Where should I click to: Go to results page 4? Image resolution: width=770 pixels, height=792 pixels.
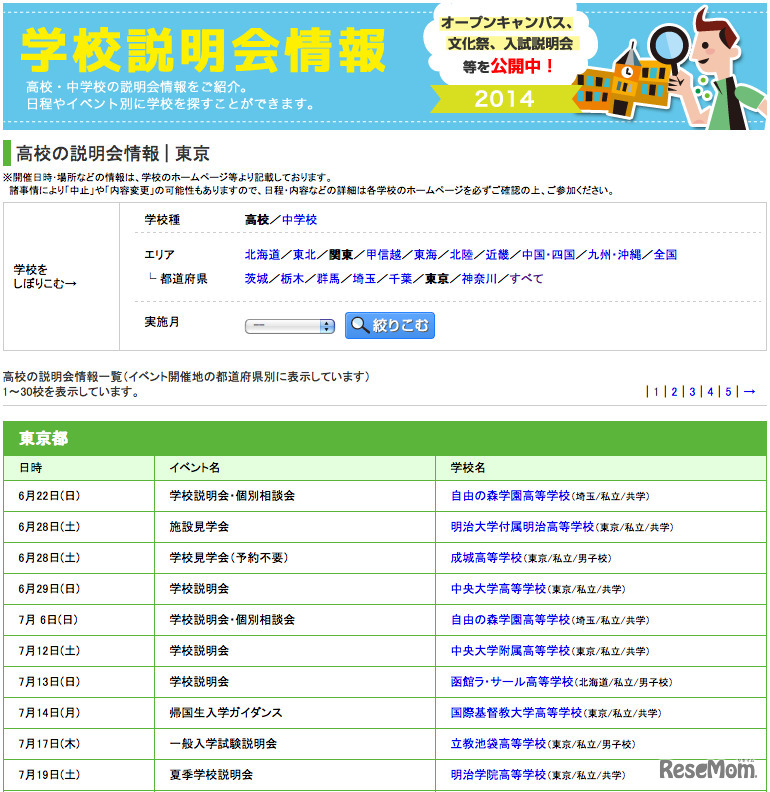[x=710, y=392]
